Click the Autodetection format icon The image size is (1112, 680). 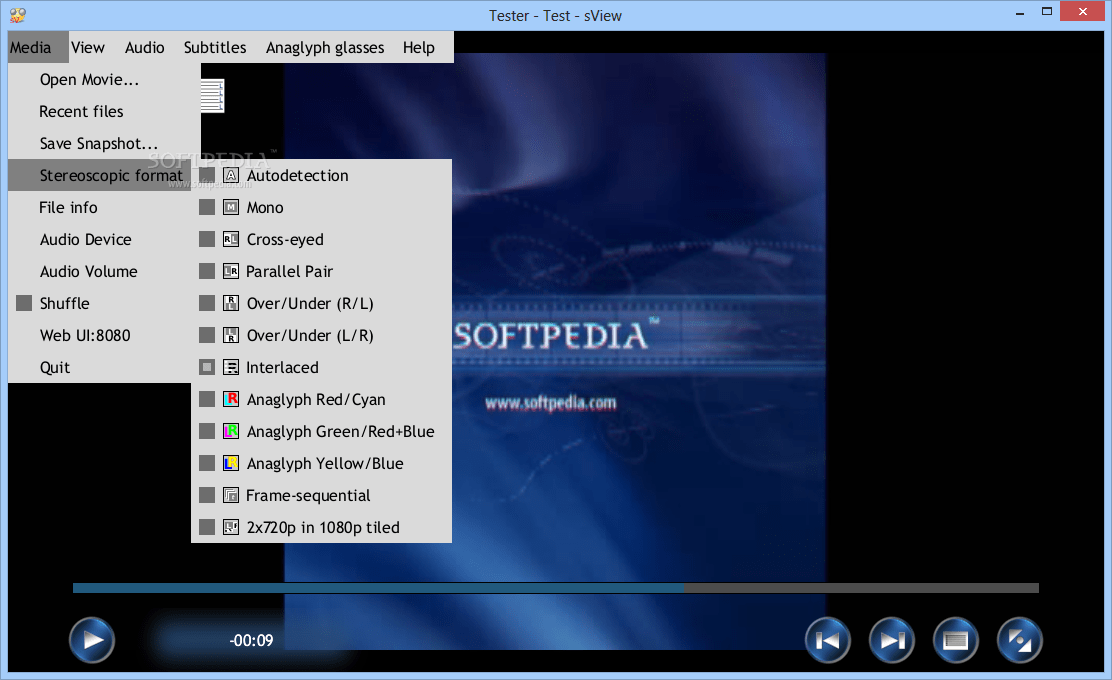(231, 175)
